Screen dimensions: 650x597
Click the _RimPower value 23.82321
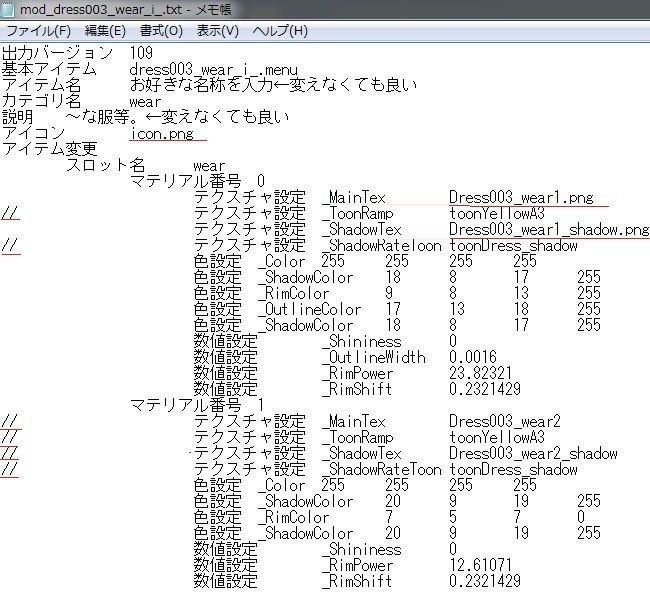pyautogui.click(x=480, y=373)
